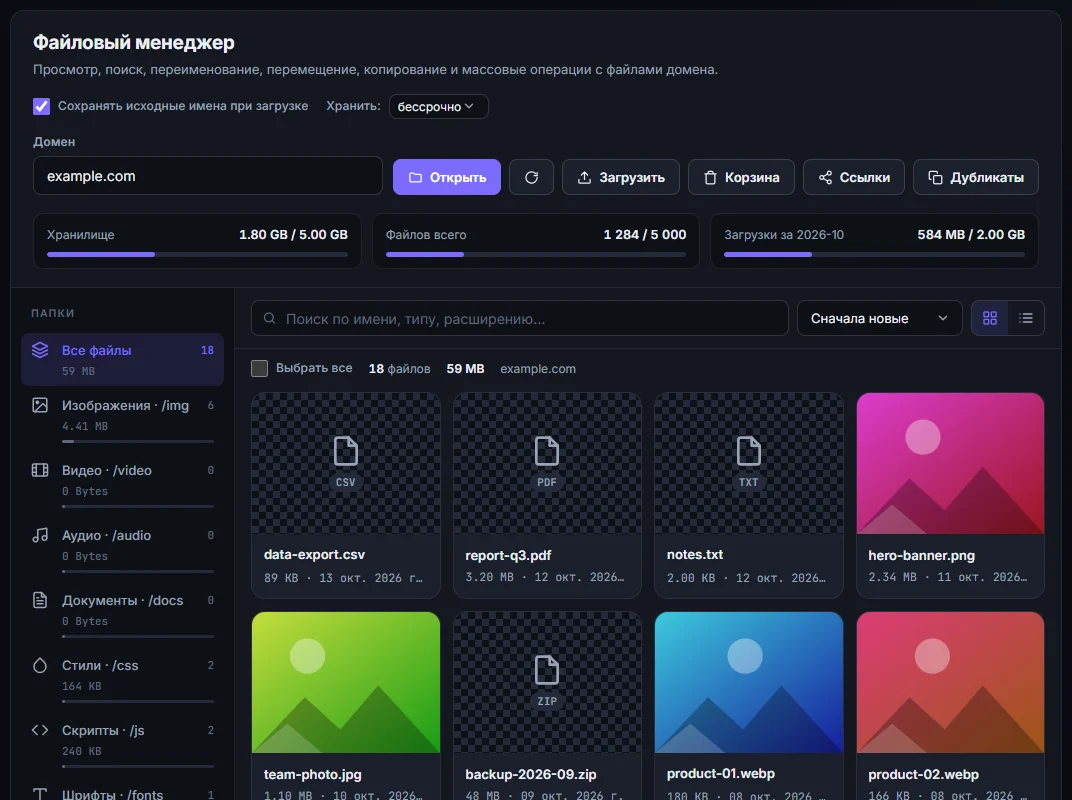This screenshot has height=800, width=1072.
Task: Check the Выбрать все checkbox
Action: tap(259, 368)
